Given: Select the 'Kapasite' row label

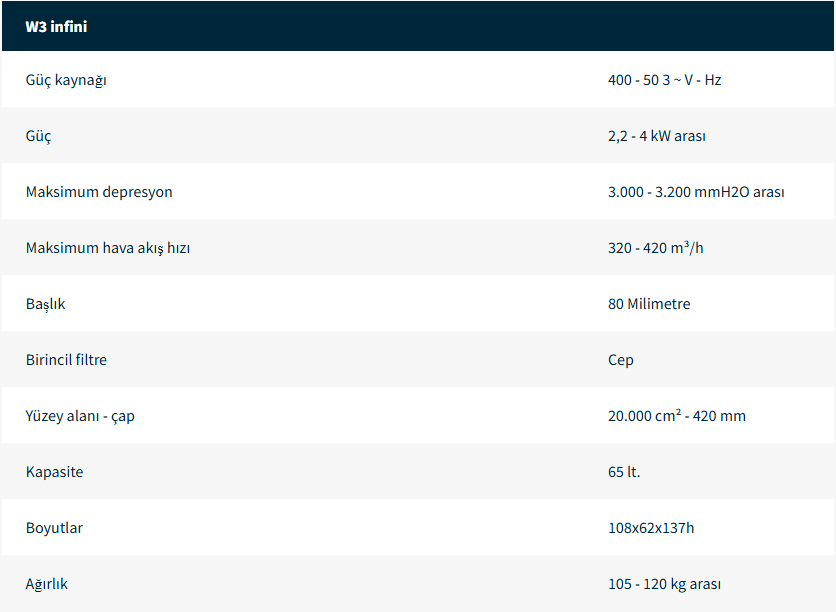Looking at the screenshot, I should click(x=54, y=472).
